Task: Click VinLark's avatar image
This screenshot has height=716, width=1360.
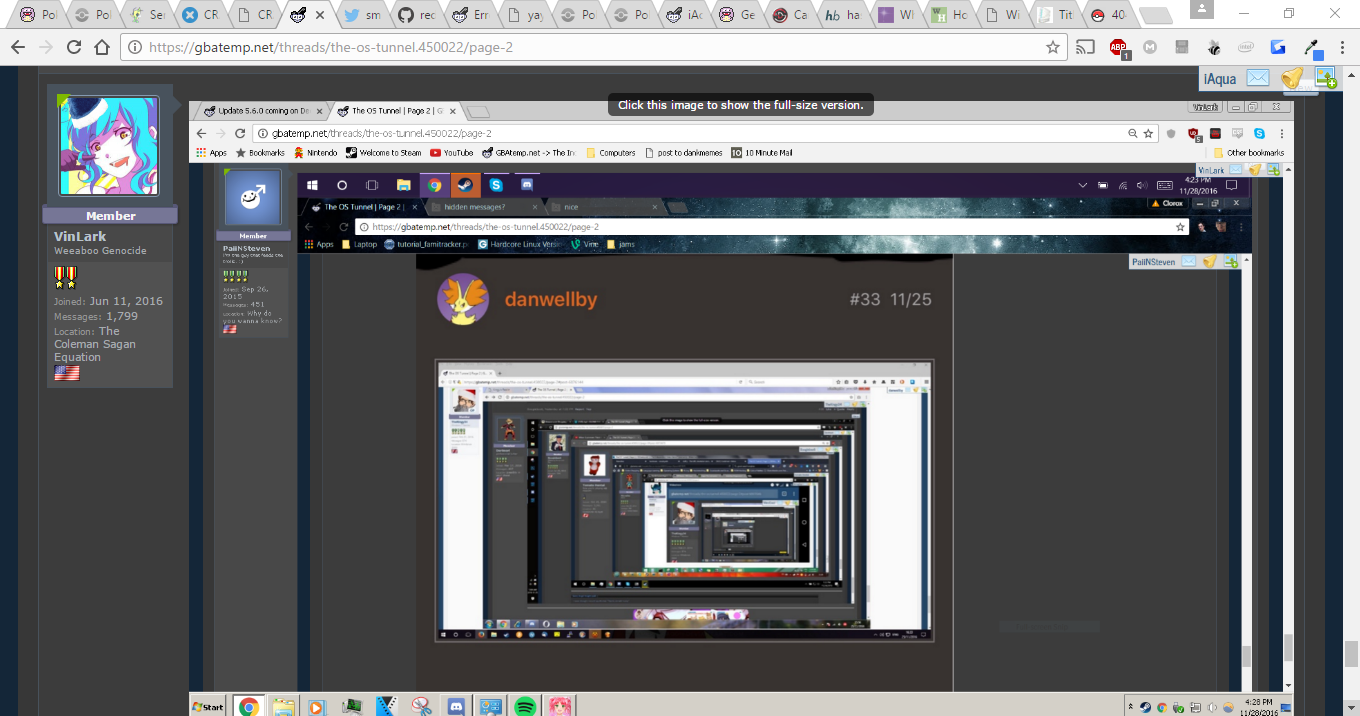Action: pos(109,146)
